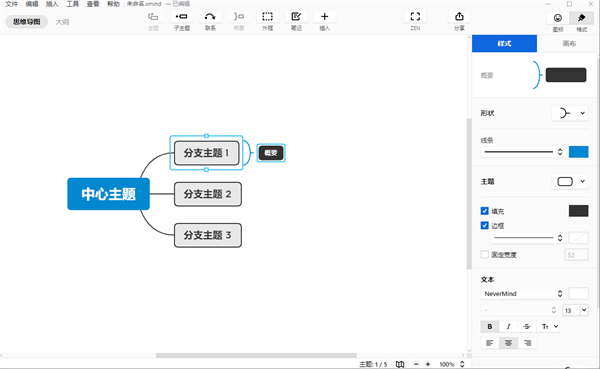
Task: Add a boundary with 外框 icon
Action: point(267,17)
